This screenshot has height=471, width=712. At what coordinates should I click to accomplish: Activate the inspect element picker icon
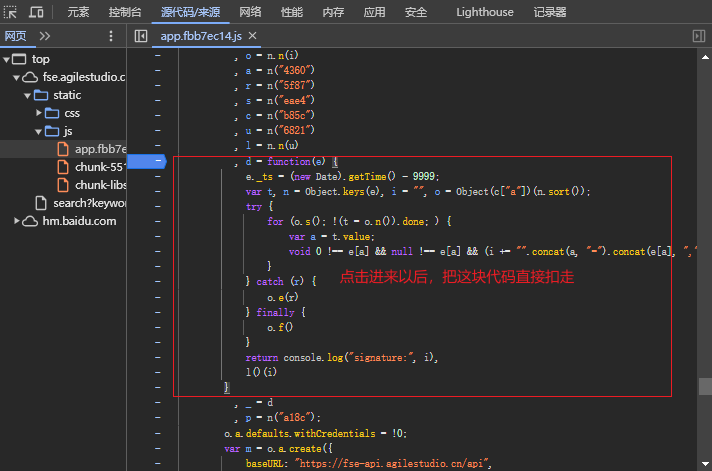coord(10,12)
